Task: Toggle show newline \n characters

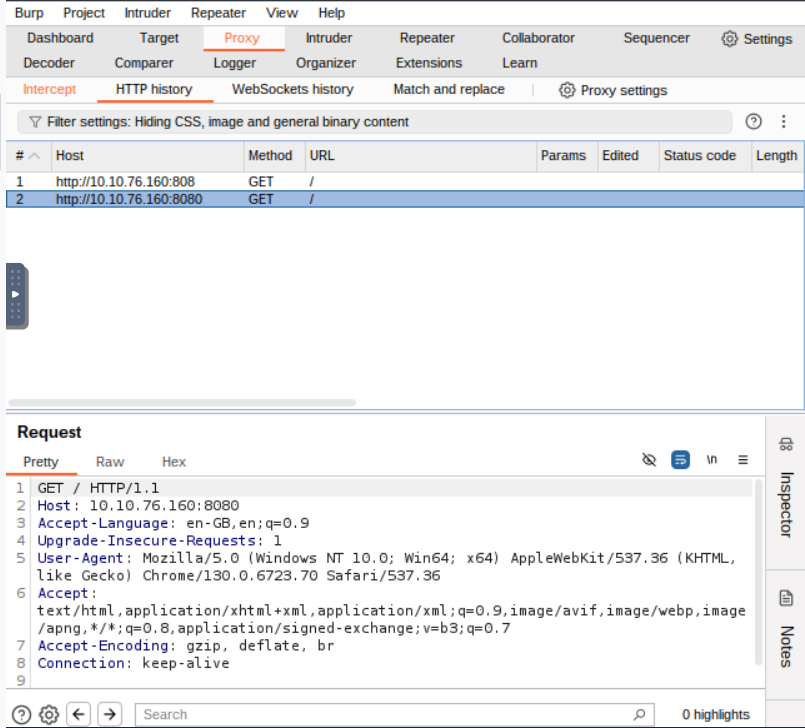Action: point(712,459)
